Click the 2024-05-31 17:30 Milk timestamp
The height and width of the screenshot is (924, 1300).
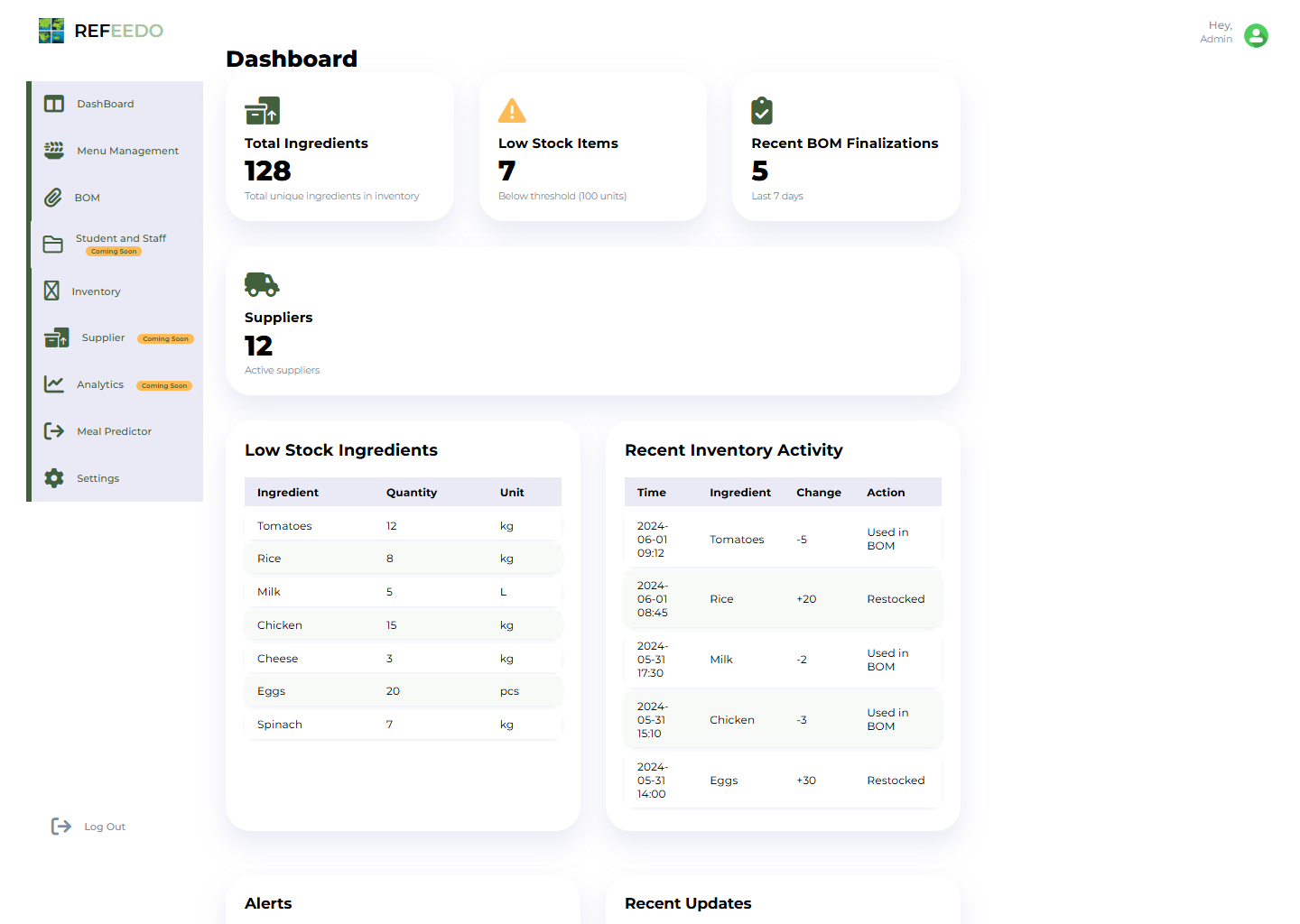click(x=653, y=660)
